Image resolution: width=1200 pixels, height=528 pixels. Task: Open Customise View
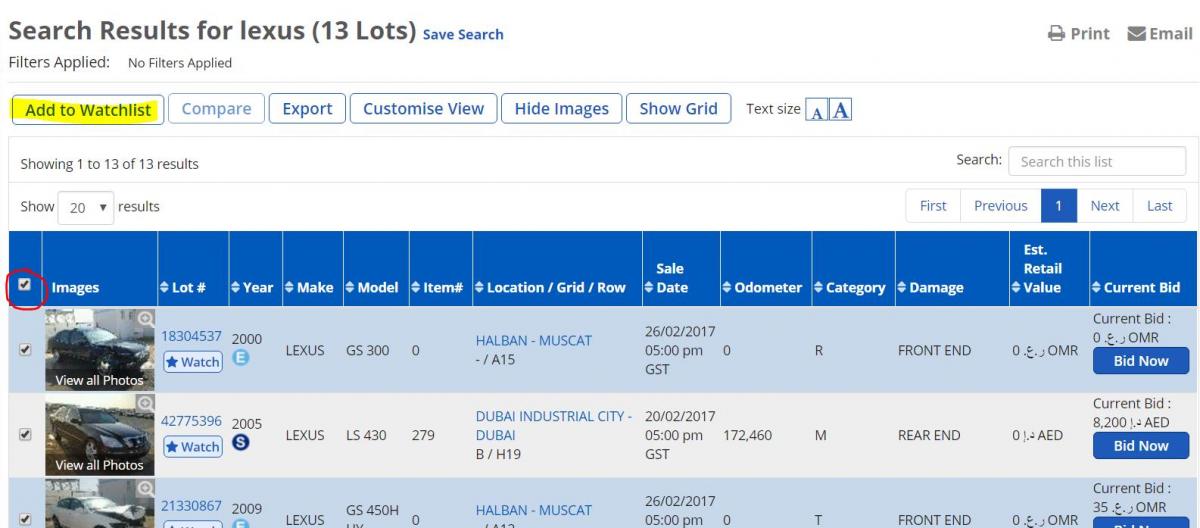[x=423, y=110]
